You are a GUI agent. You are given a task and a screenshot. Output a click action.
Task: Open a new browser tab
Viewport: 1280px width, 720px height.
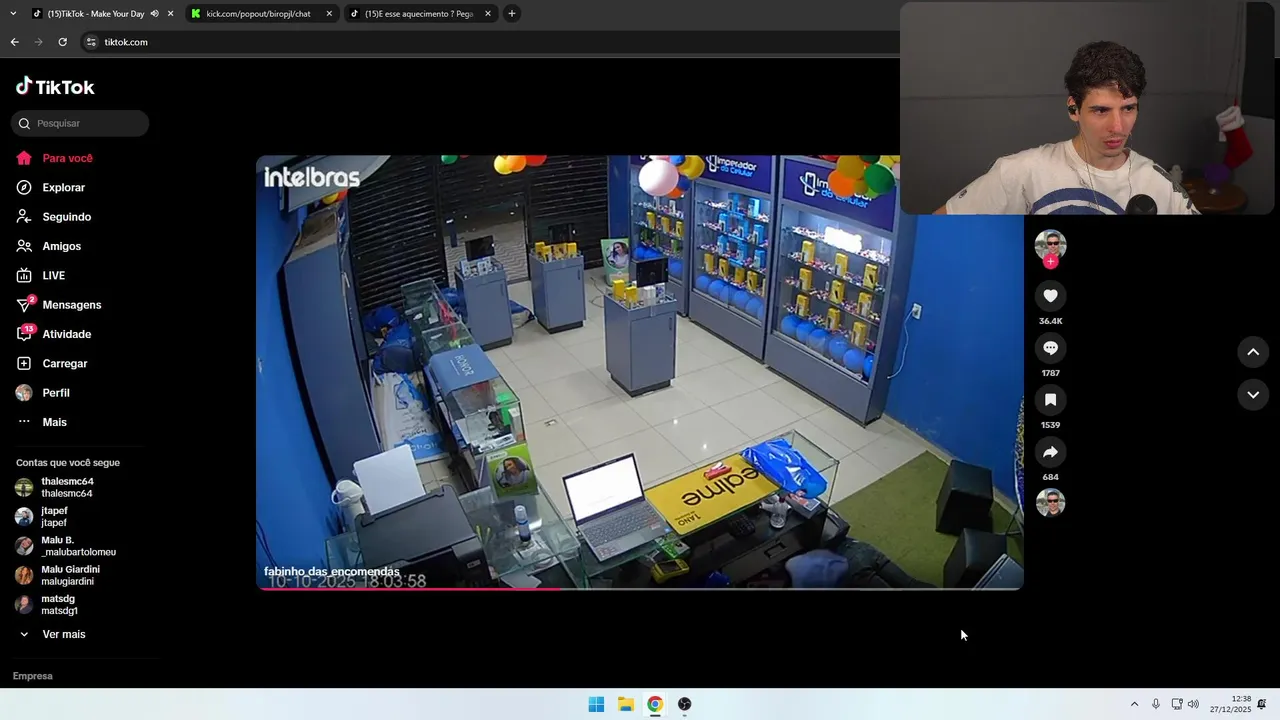[512, 14]
